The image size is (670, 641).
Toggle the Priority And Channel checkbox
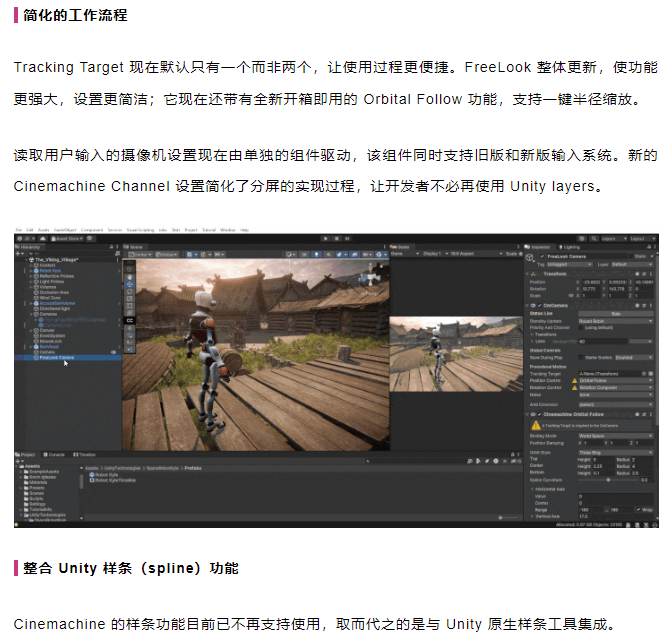[581, 327]
